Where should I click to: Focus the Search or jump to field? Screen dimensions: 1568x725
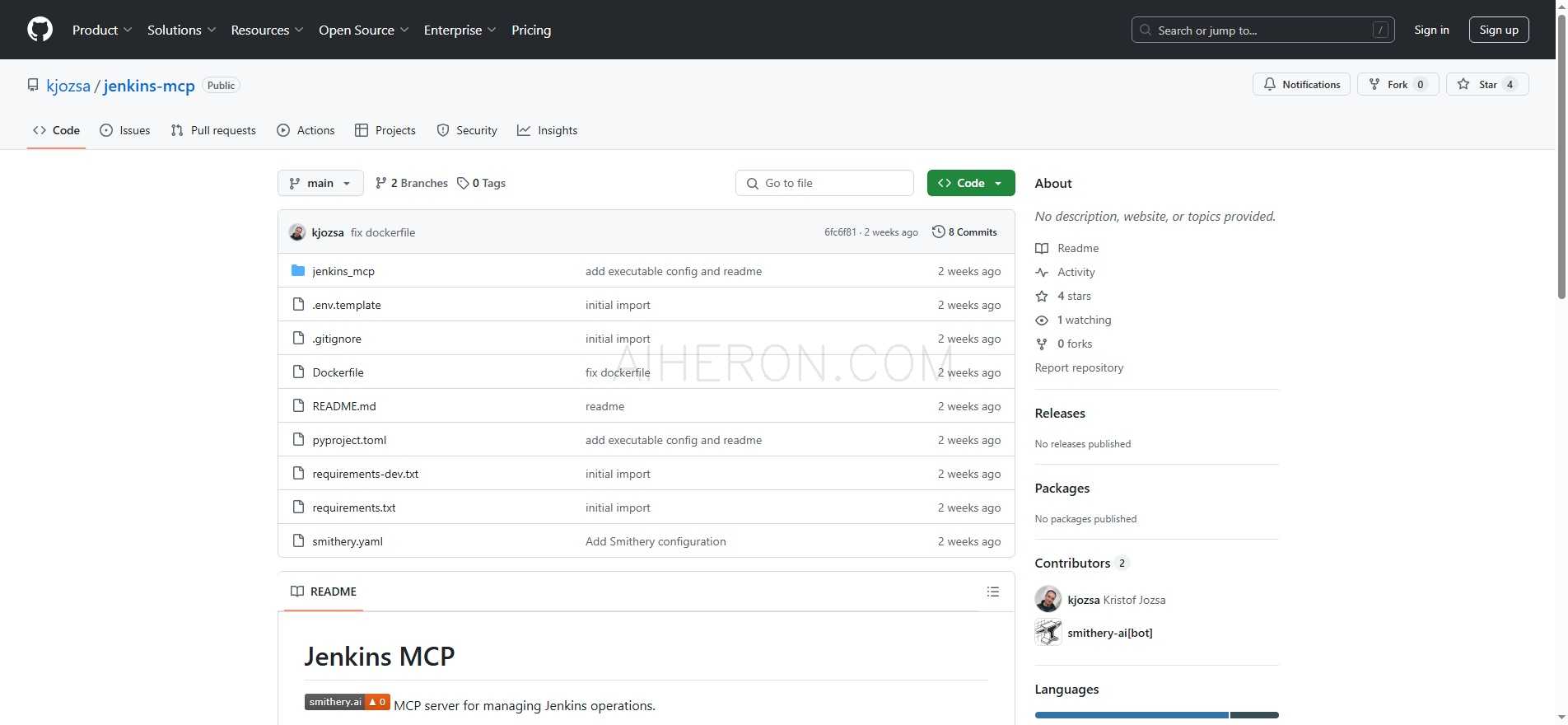(1262, 30)
